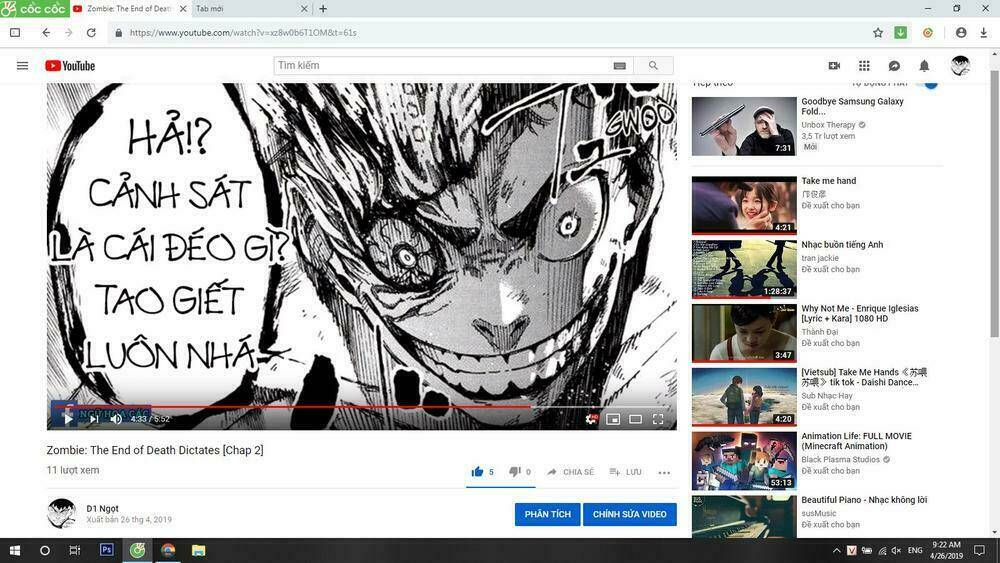
Task: Click the create video camera icon
Action: 834,66
